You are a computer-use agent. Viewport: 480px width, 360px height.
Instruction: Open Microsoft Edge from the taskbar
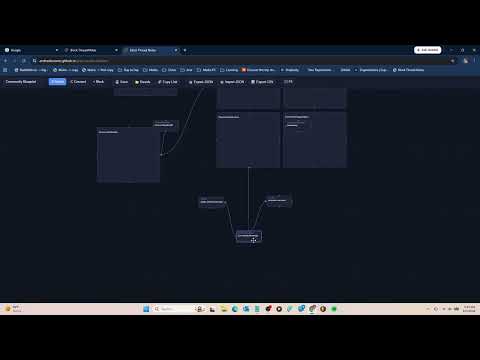click(x=235, y=309)
